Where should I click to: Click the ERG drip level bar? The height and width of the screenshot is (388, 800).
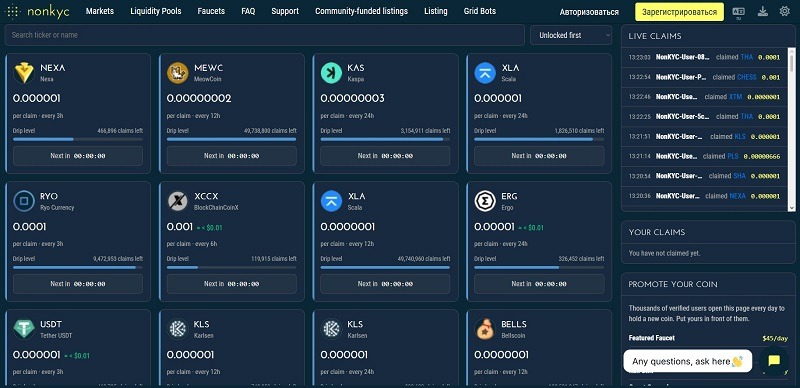pos(539,267)
